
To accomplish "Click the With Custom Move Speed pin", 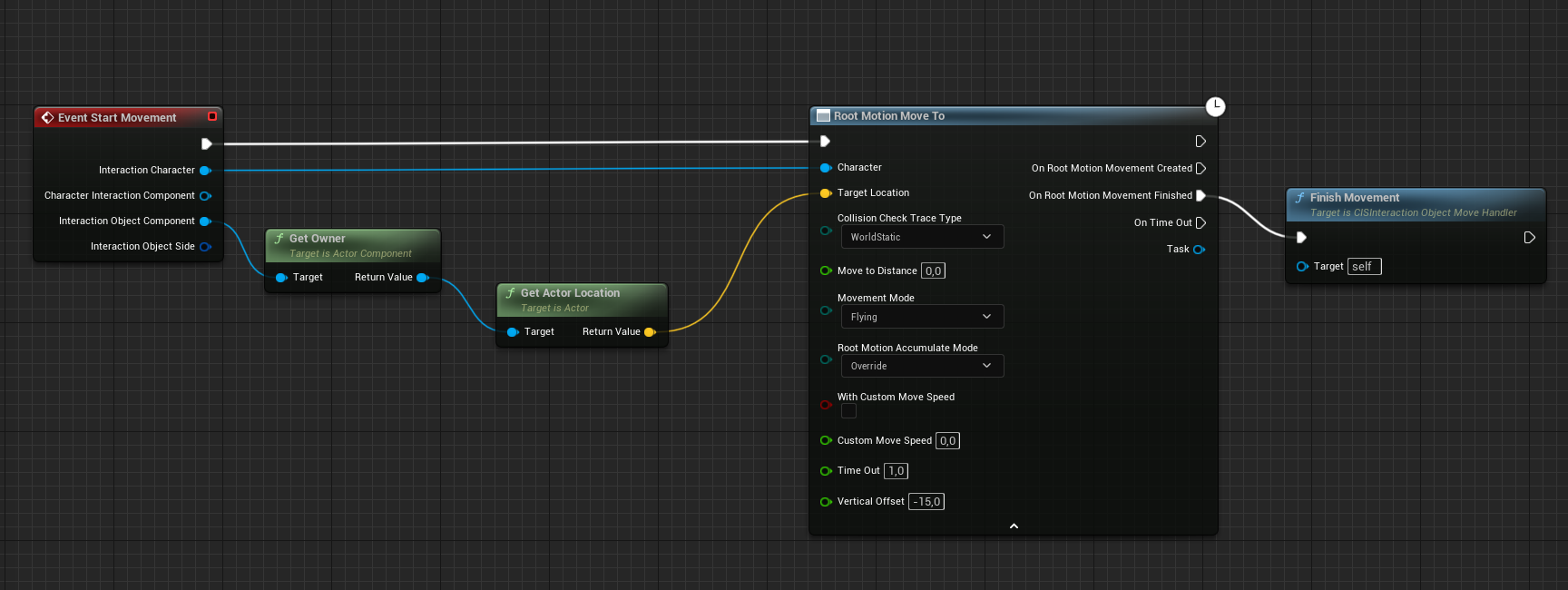I will (826, 405).
